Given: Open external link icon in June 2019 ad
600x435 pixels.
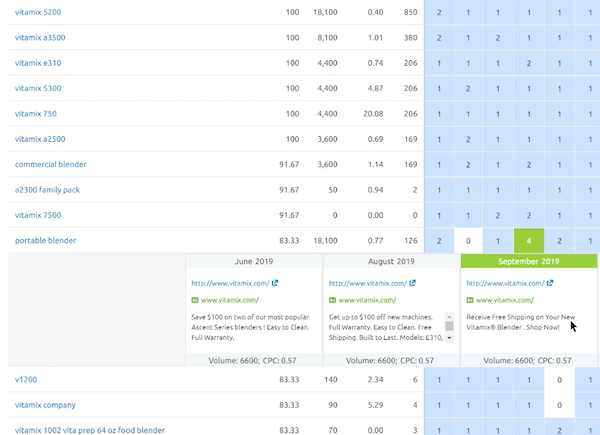Looking at the screenshot, I should 275,283.
